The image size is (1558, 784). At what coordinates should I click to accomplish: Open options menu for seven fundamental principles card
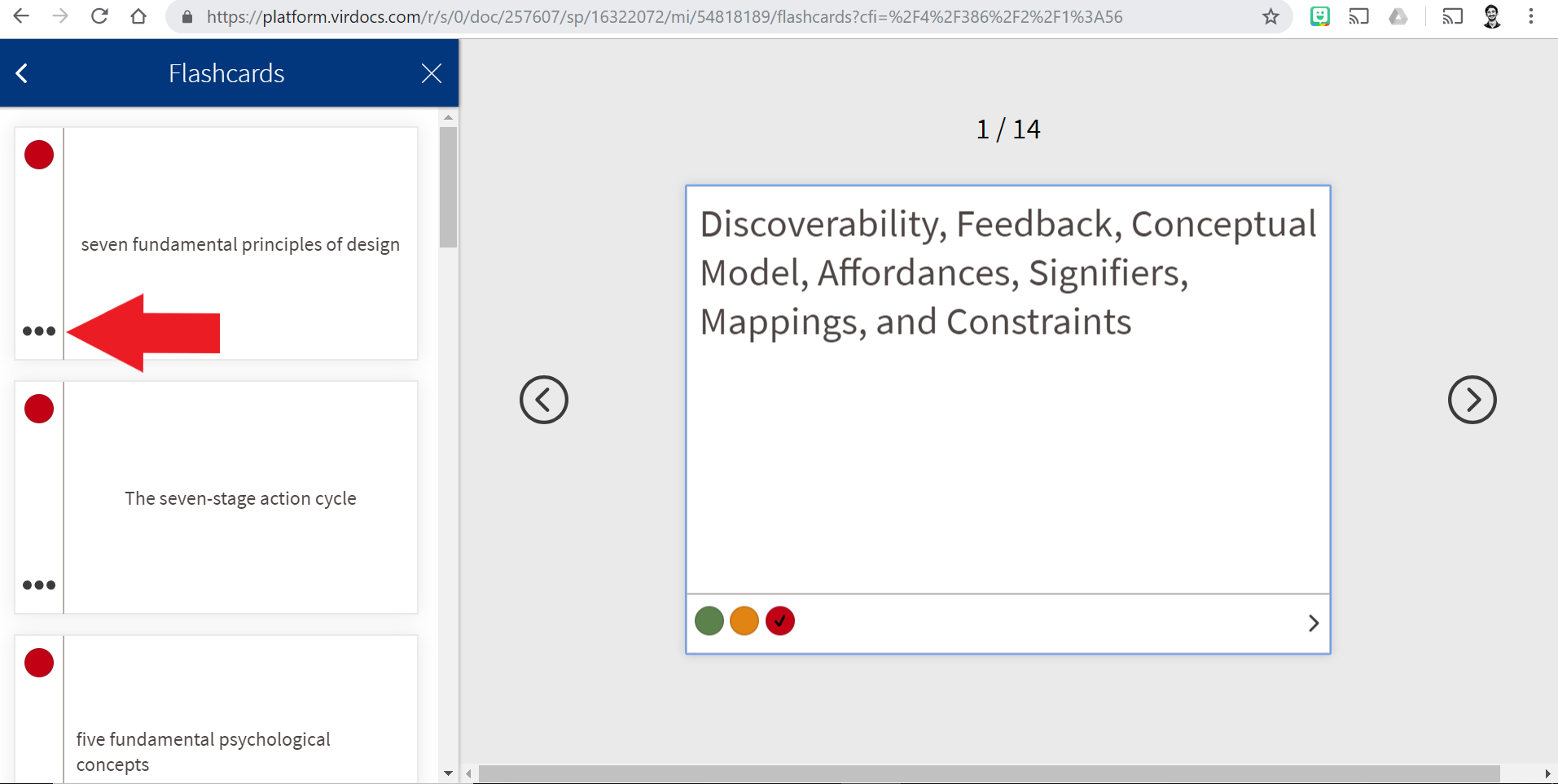click(x=39, y=331)
